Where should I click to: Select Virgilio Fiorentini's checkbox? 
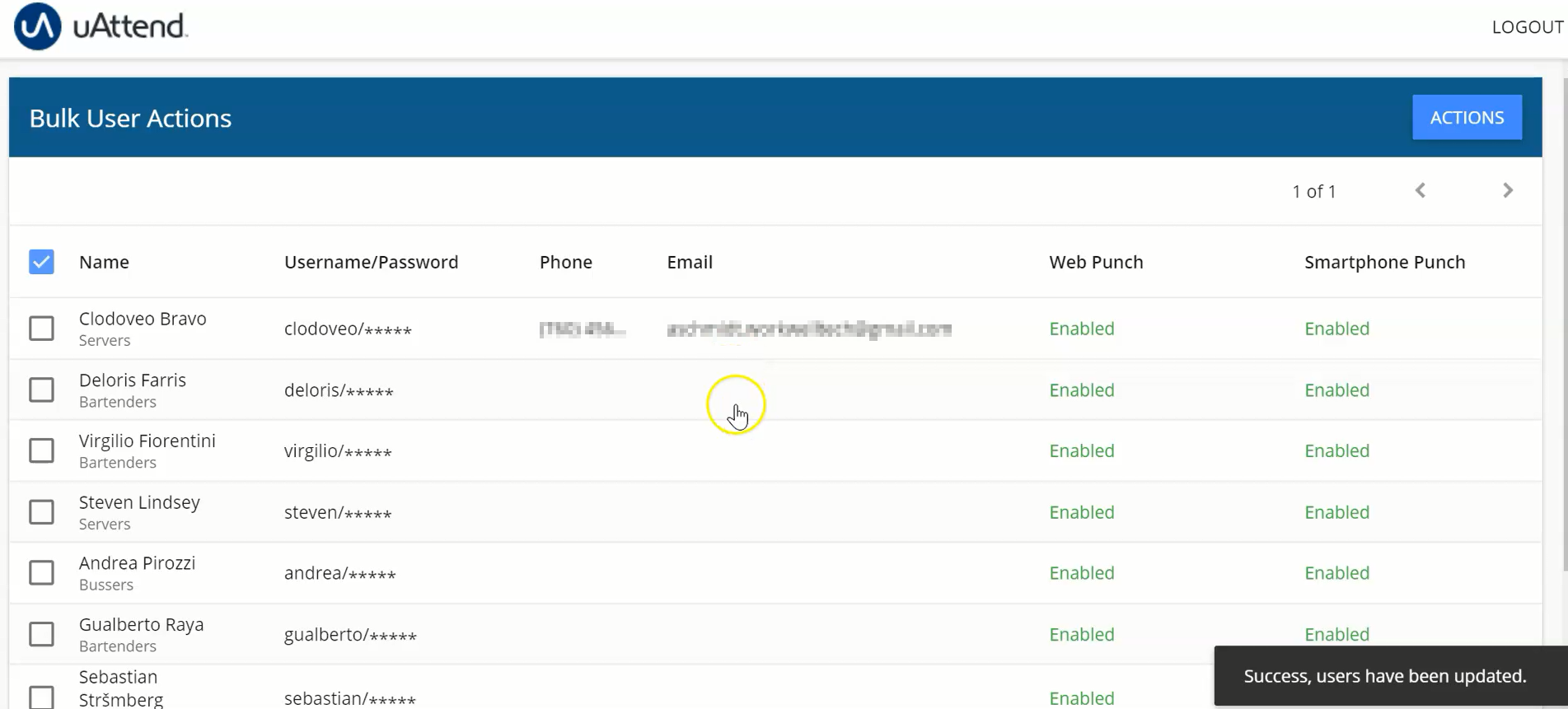41,450
